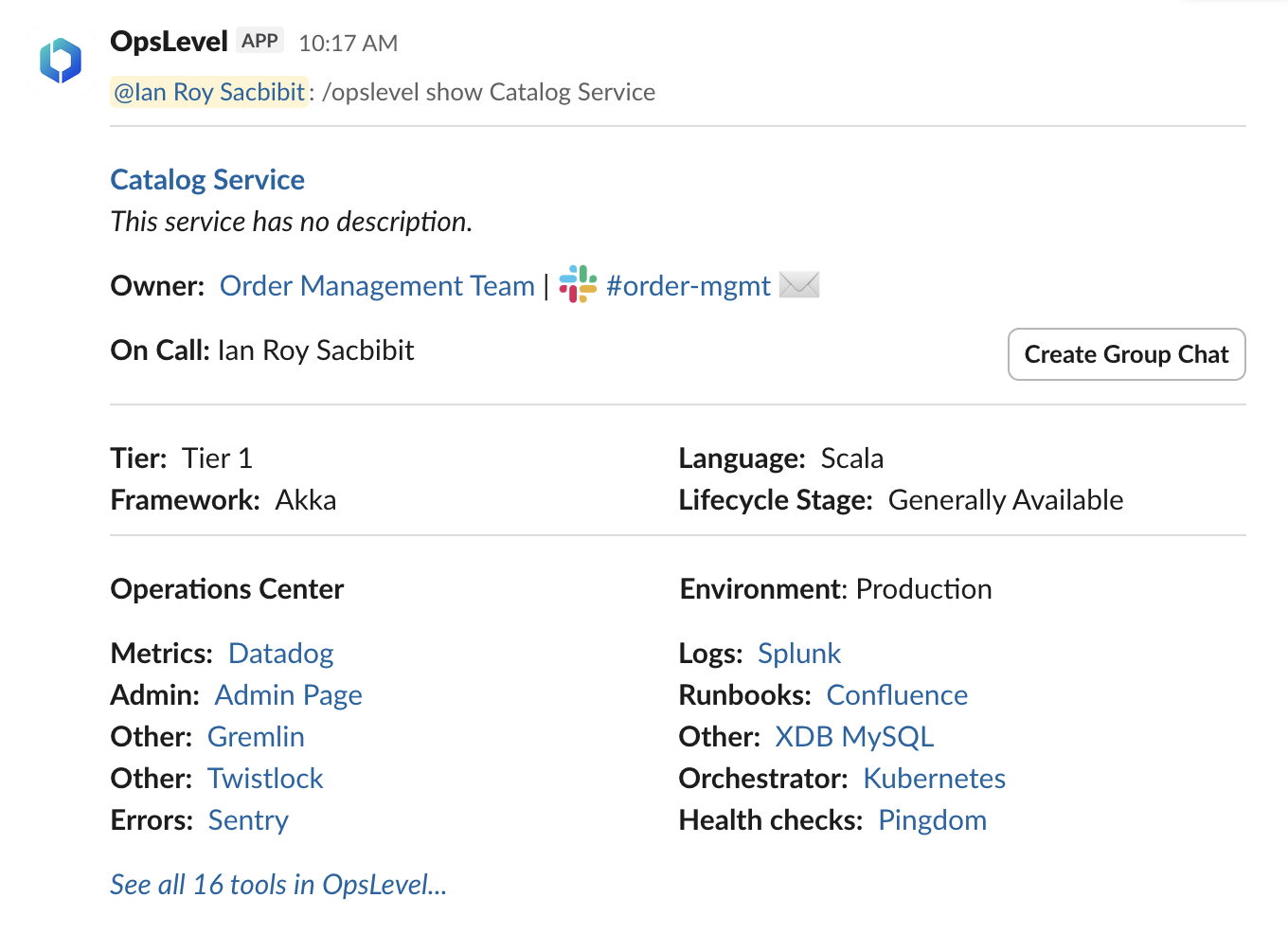Open the Confluence runbooks link
The width and height of the screenshot is (1288, 934).
897,695
